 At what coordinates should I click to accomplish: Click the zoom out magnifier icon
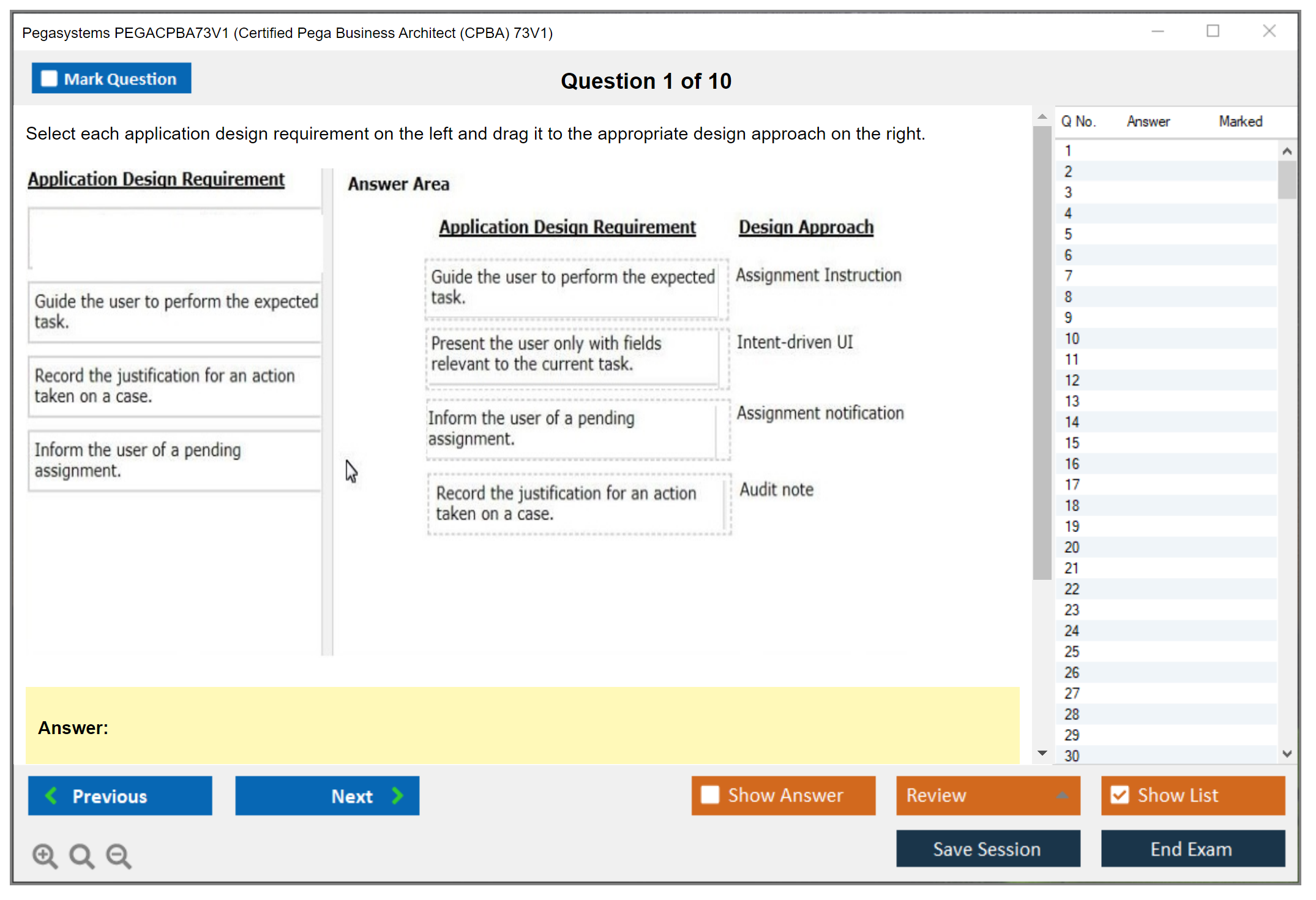point(119,855)
